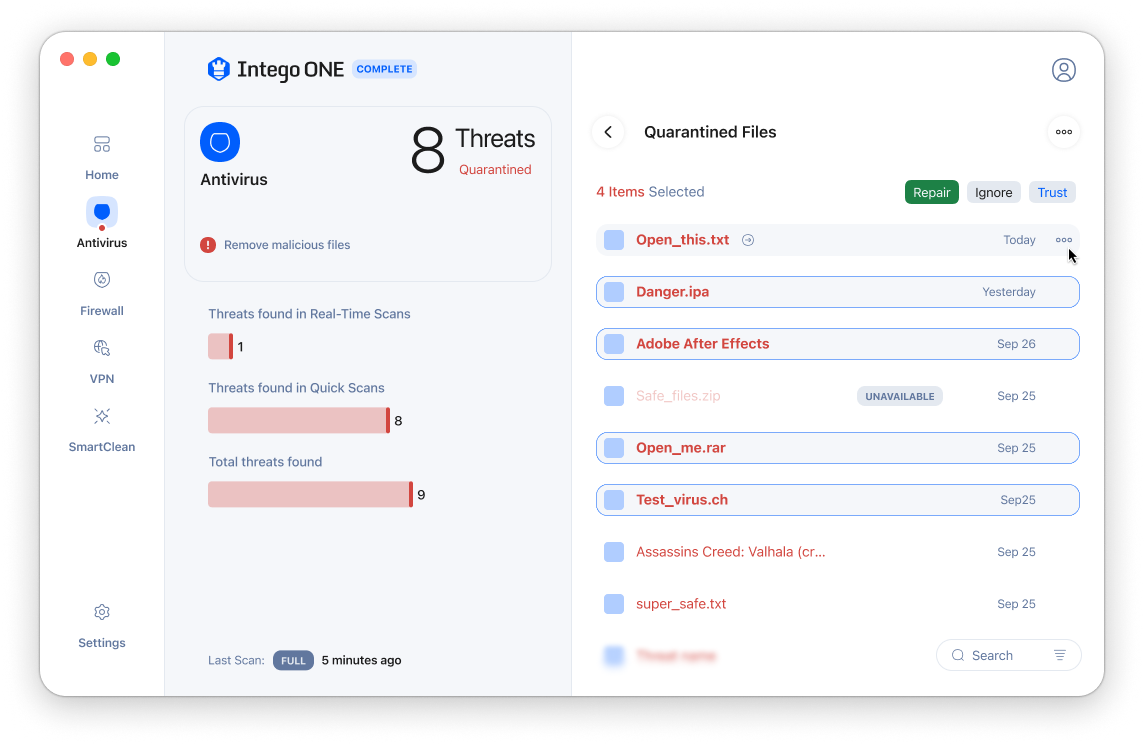Click the 'Today' date of Open_this.txt
1144x744 pixels.
1019,240
